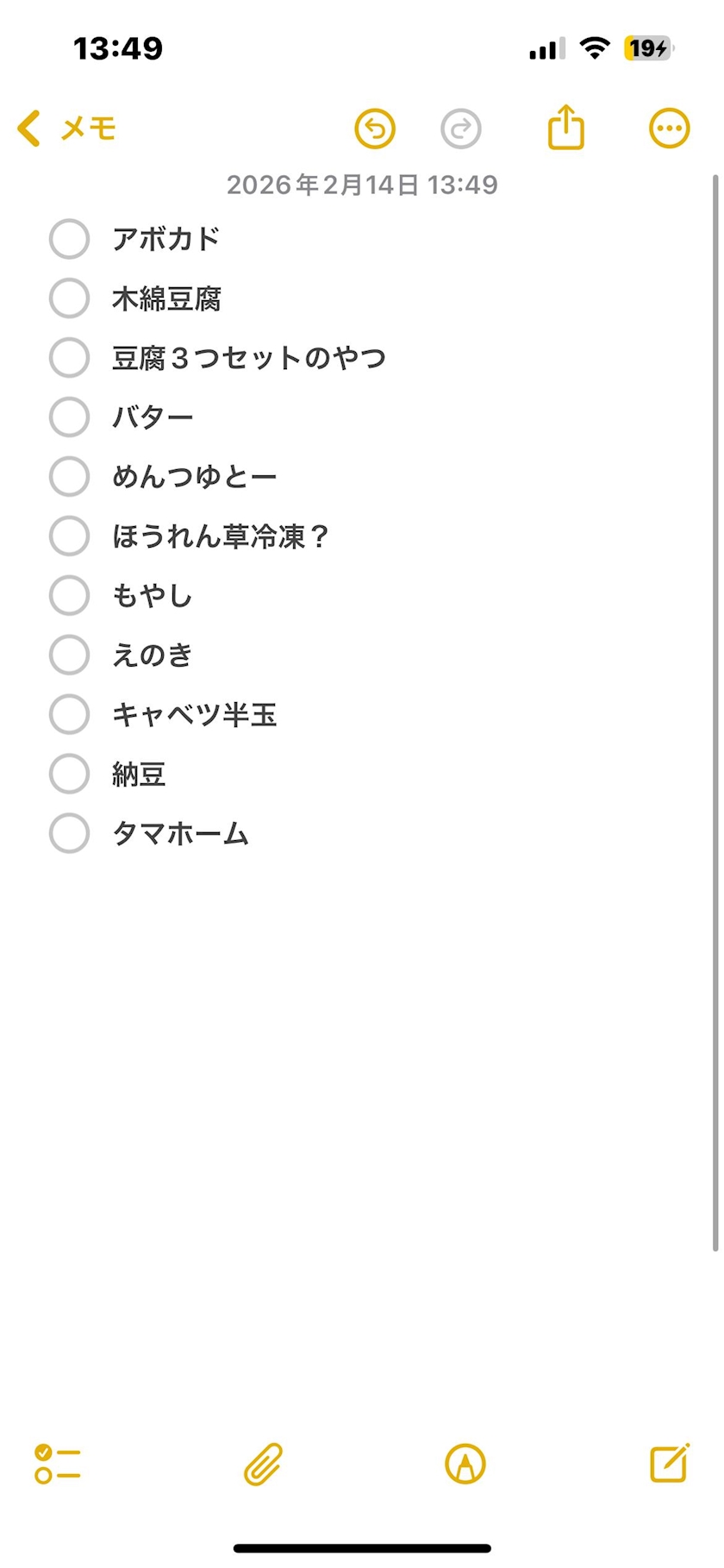Check off the 木綿豆腐 item
The image size is (724, 1568).
coord(69,298)
